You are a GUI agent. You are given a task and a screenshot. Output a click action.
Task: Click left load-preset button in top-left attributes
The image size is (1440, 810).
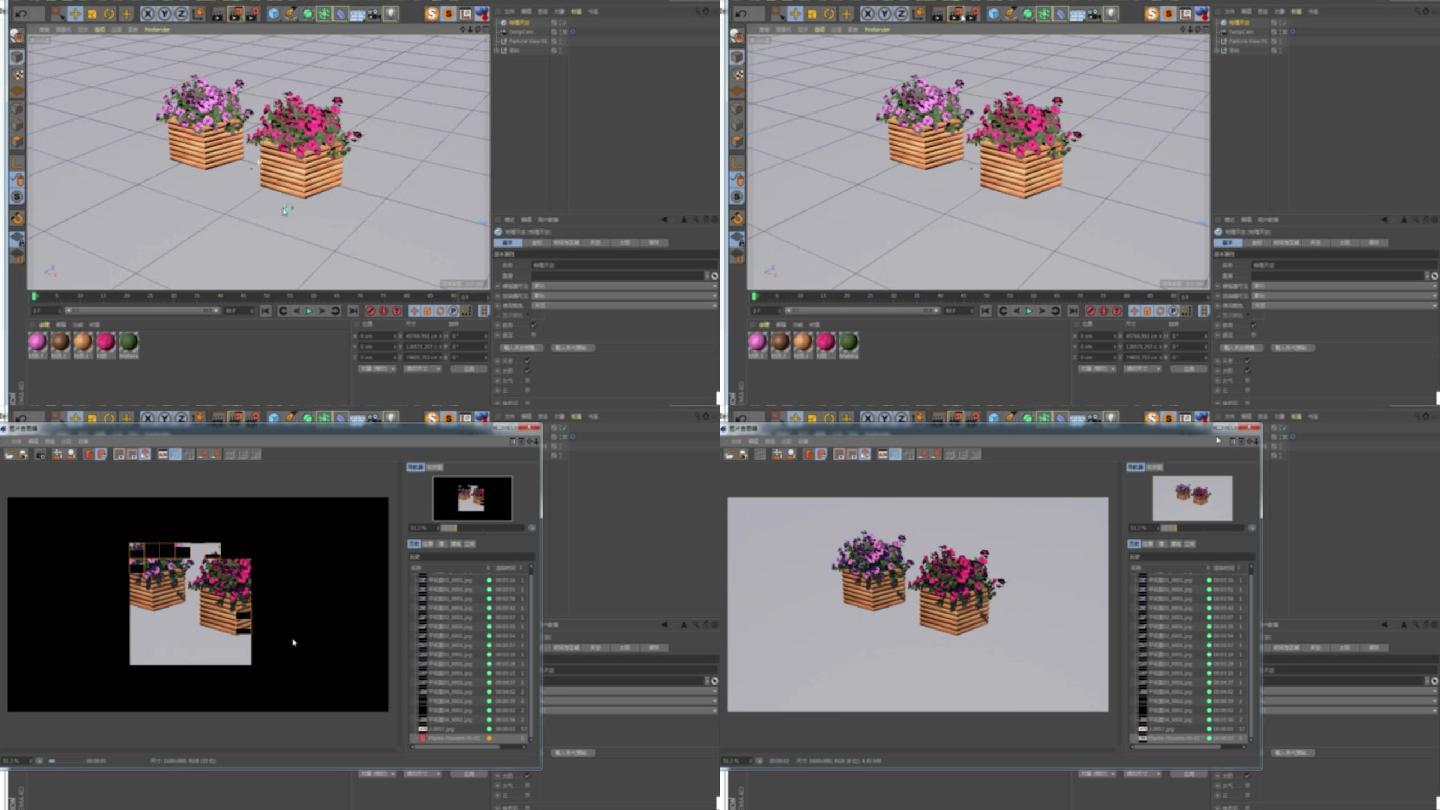point(521,347)
